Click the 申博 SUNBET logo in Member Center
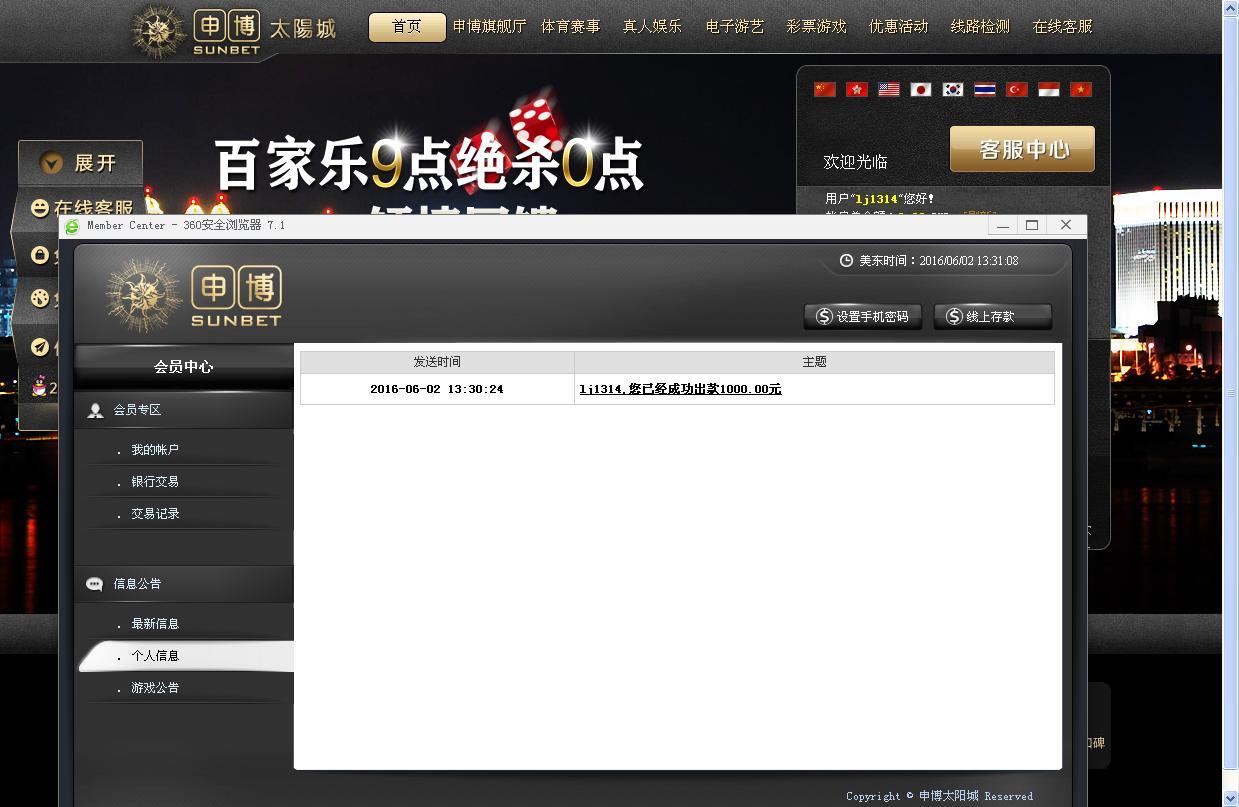 pyautogui.click(x=194, y=295)
